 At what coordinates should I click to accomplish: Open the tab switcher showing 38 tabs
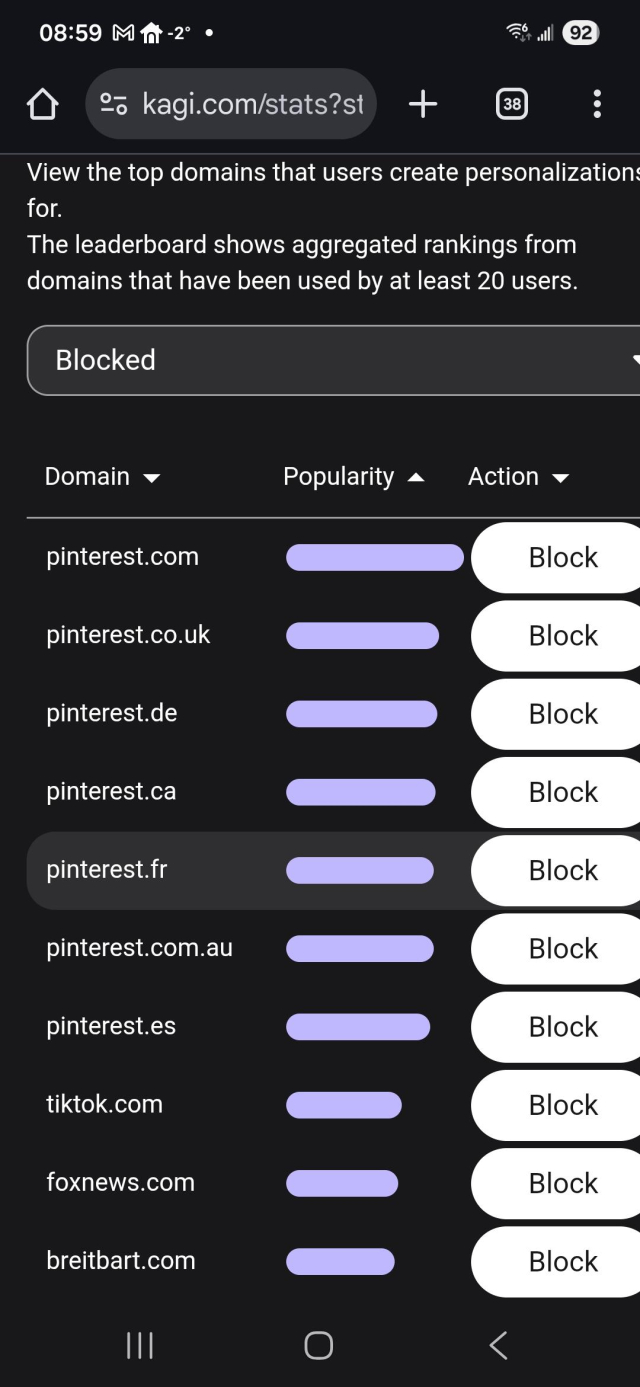coord(511,103)
